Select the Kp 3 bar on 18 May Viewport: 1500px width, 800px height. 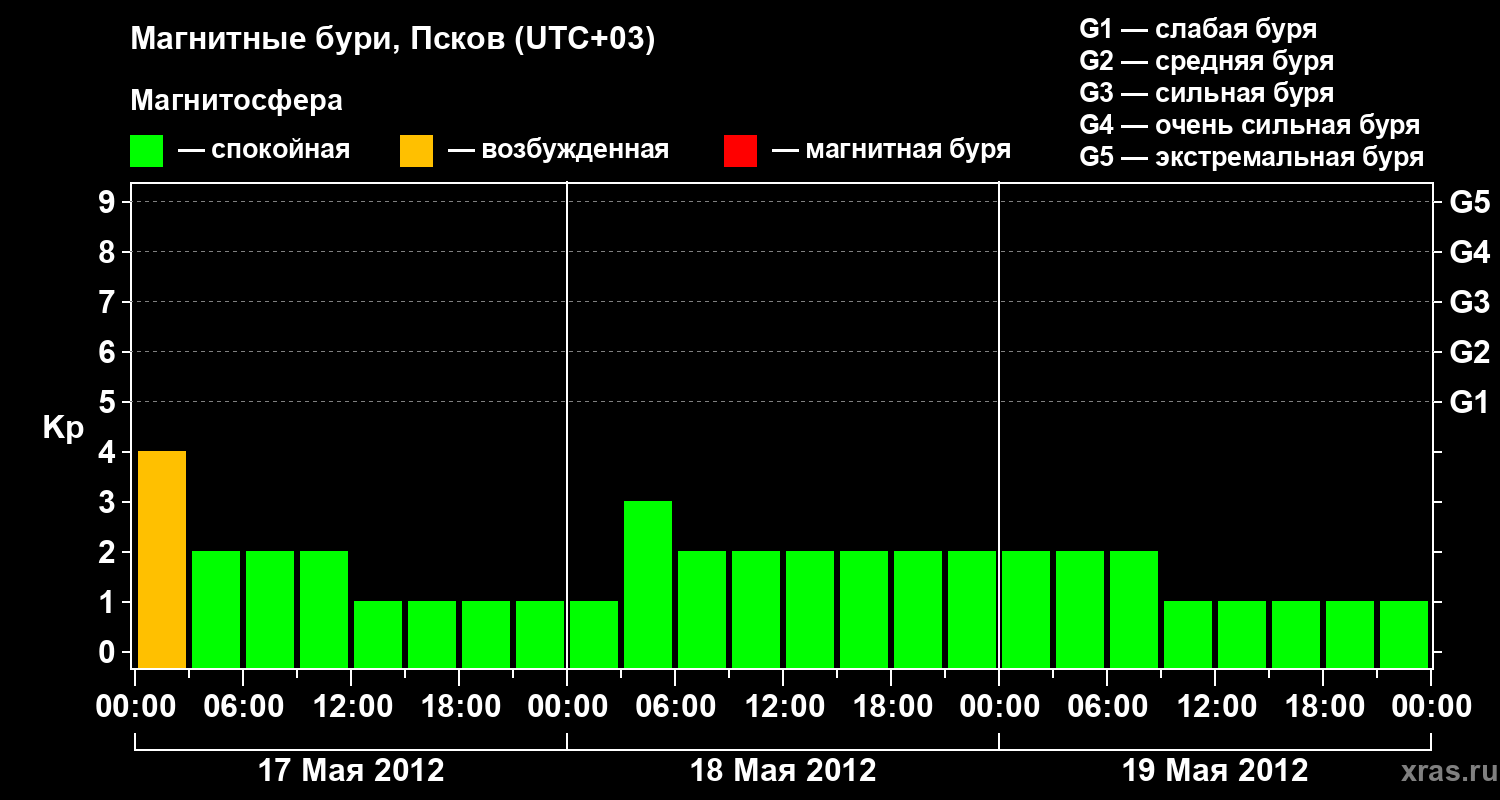click(648, 584)
